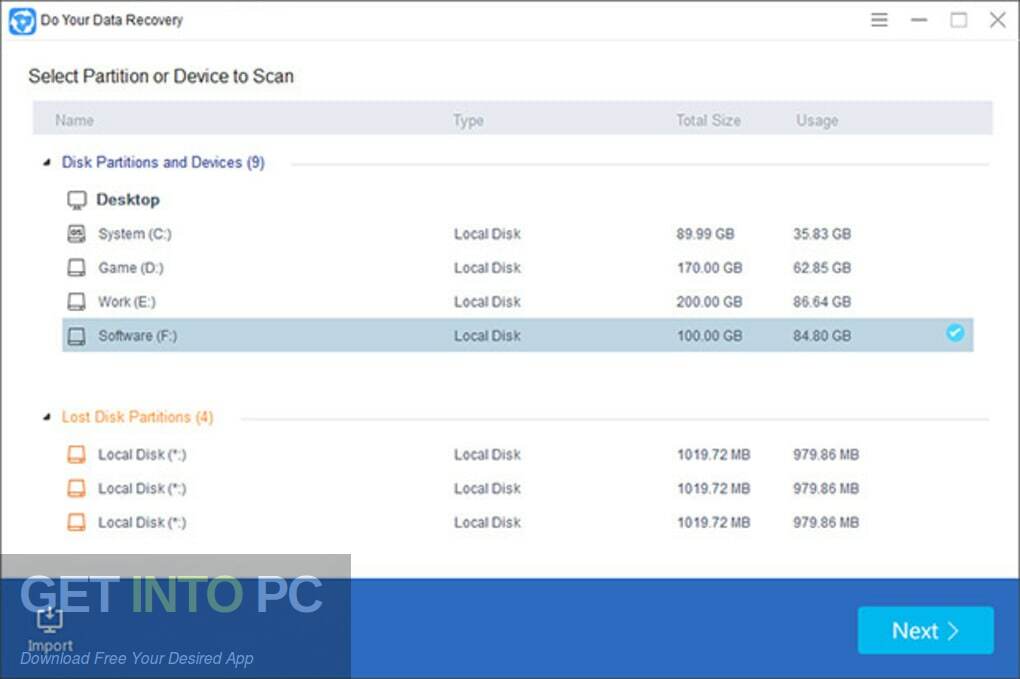Minimize the Do Your Data Recovery window
This screenshot has height=679, width=1020.
[919, 20]
